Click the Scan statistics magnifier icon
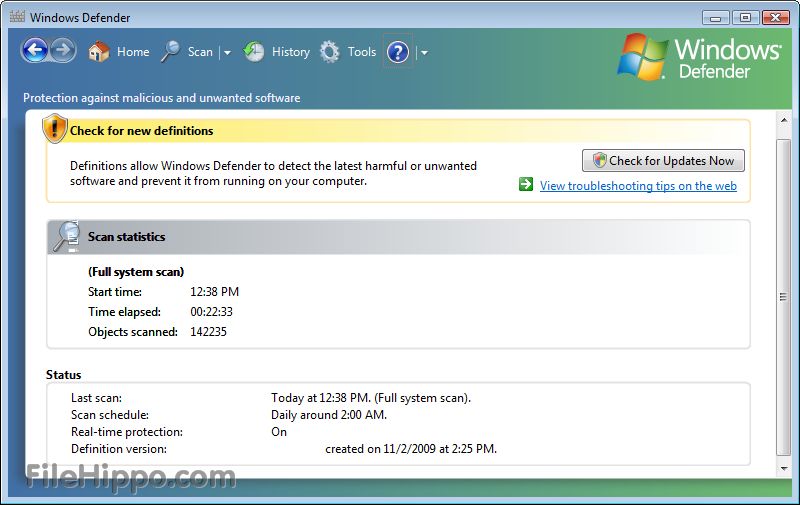The width and height of the screenshot is (800, 505). 67,236
